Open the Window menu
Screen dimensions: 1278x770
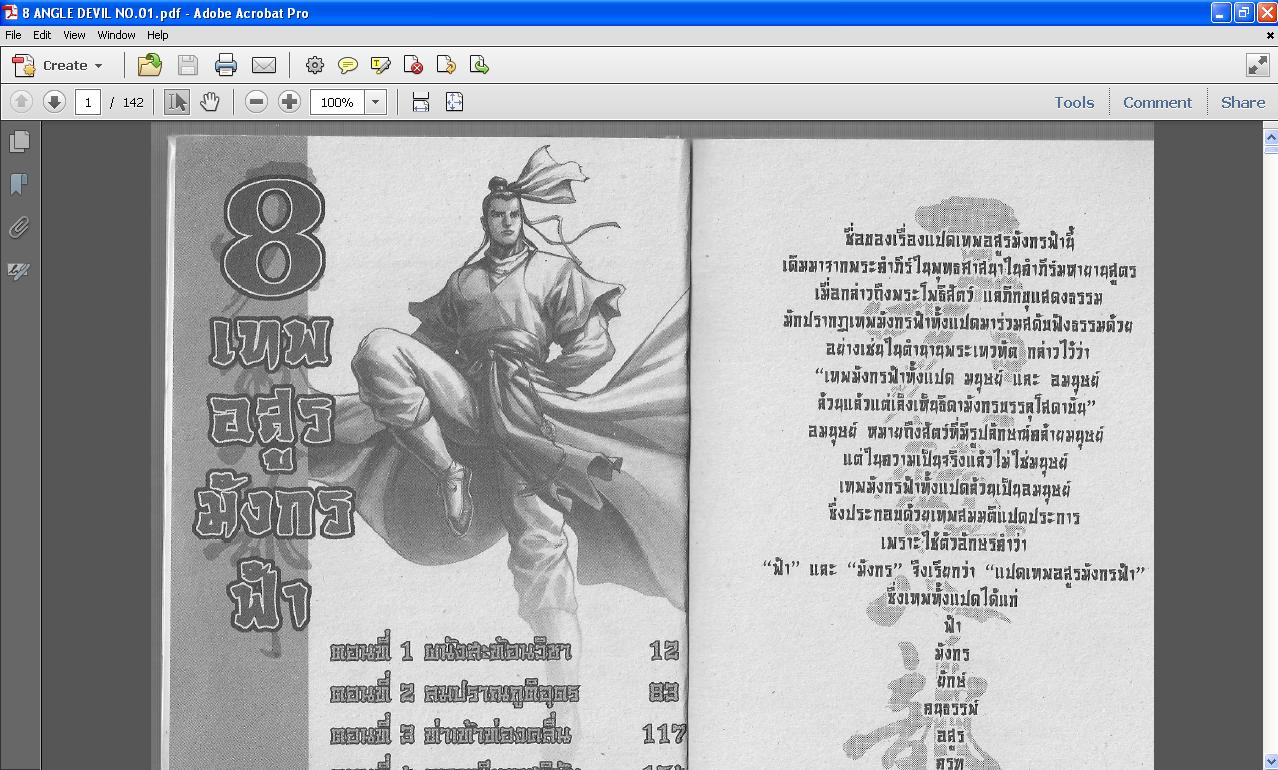[x=116, y=35]
